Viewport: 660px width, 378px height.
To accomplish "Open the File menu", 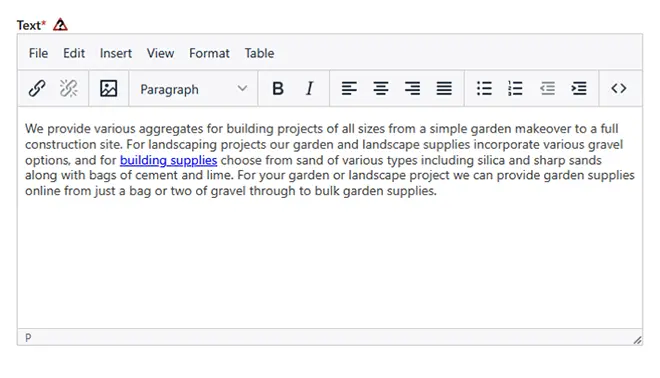I will click(x=38, y=53).
